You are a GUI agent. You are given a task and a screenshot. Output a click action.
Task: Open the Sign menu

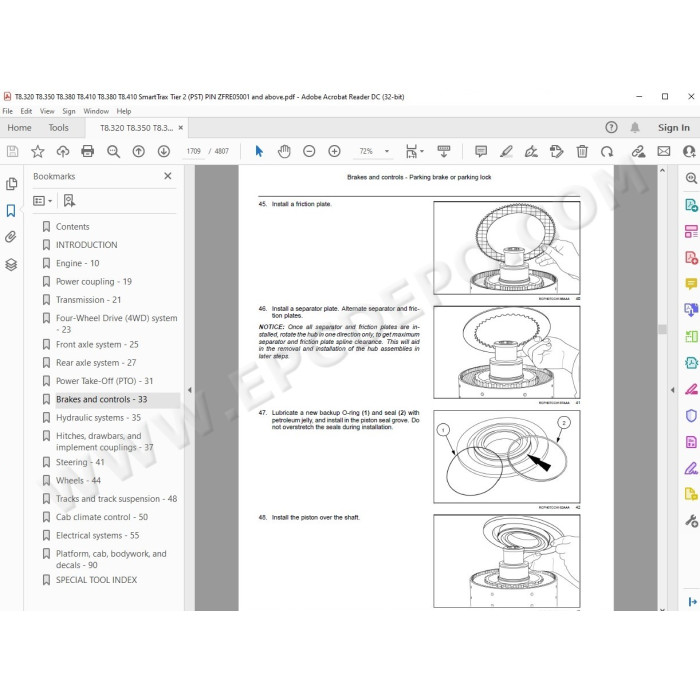tap(69, 111)
